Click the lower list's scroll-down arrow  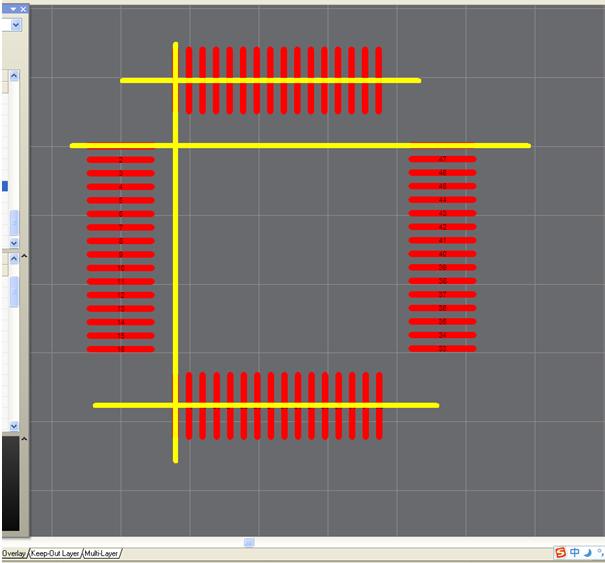pyautogui.click(x=14, y=426)
